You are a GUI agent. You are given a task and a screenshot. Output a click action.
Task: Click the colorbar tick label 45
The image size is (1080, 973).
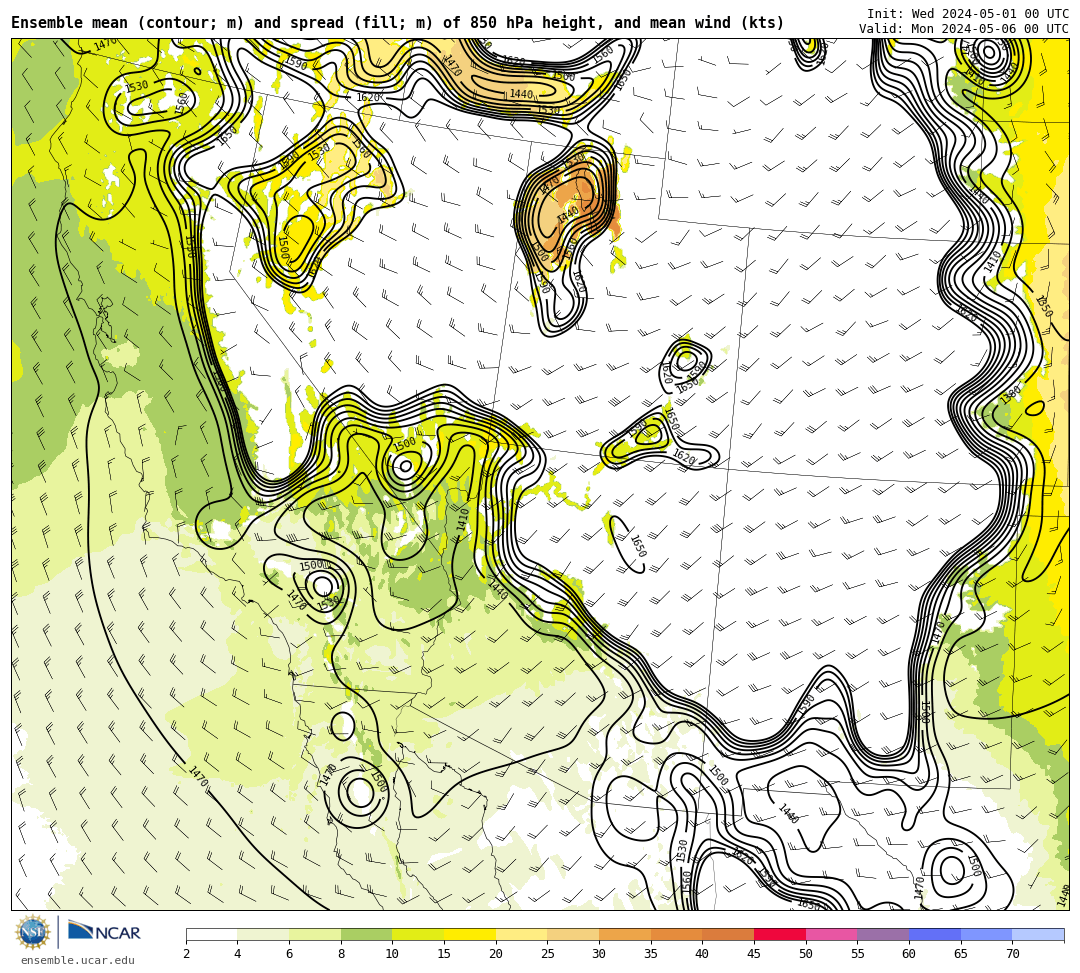click(754, 954)
